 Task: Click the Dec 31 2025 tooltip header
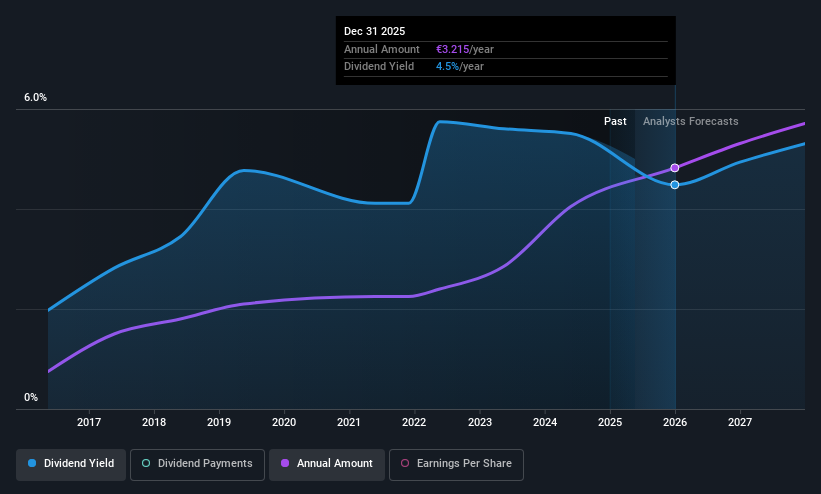pos(374,31)
